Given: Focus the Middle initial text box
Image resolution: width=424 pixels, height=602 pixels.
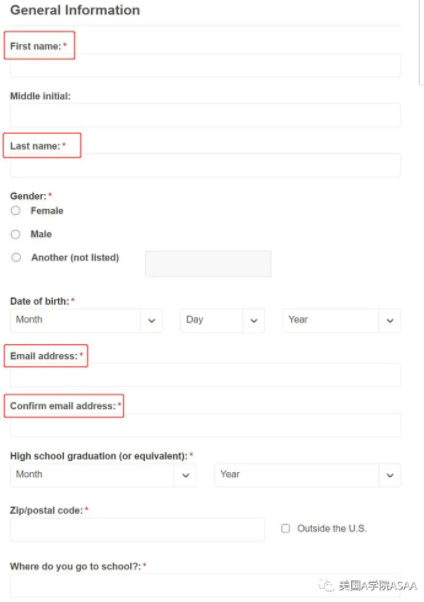Looking at the screenshot, I should click(x=205, y=115).
